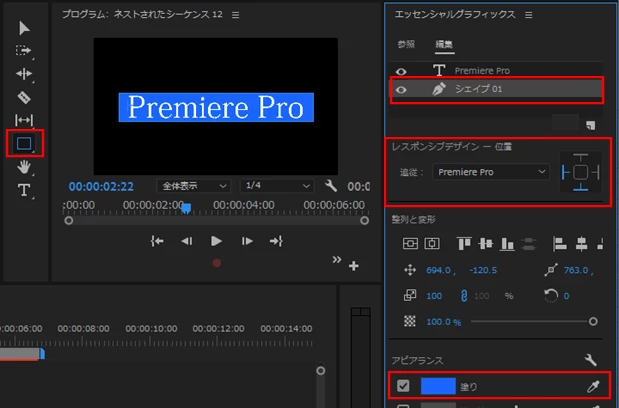Open the 全体表示 zoom level dropdown

(x=194, y=186)
